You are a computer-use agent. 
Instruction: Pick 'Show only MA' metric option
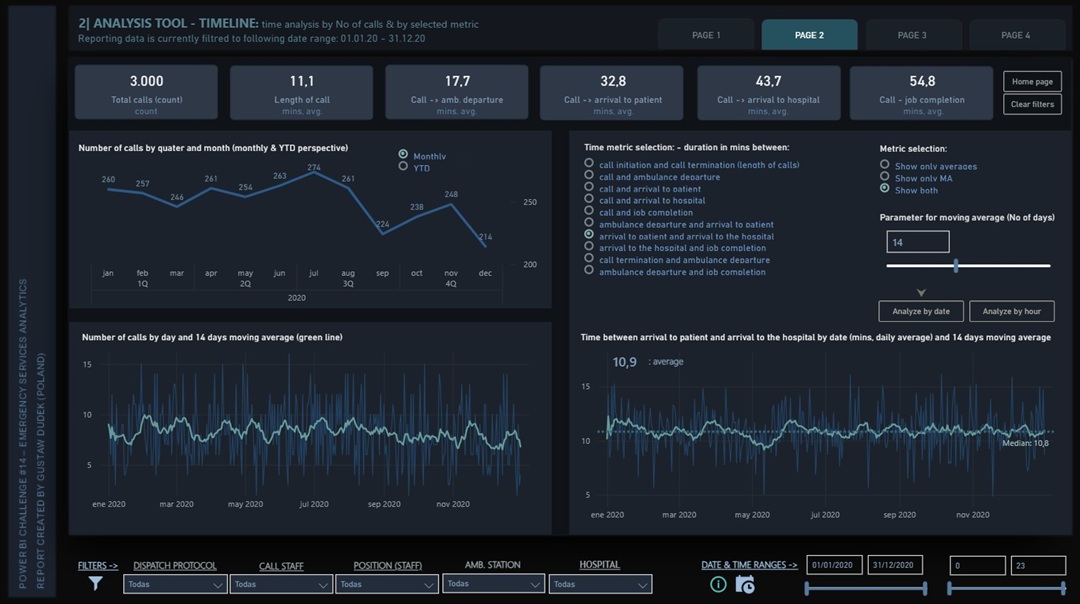coord(884,177)
